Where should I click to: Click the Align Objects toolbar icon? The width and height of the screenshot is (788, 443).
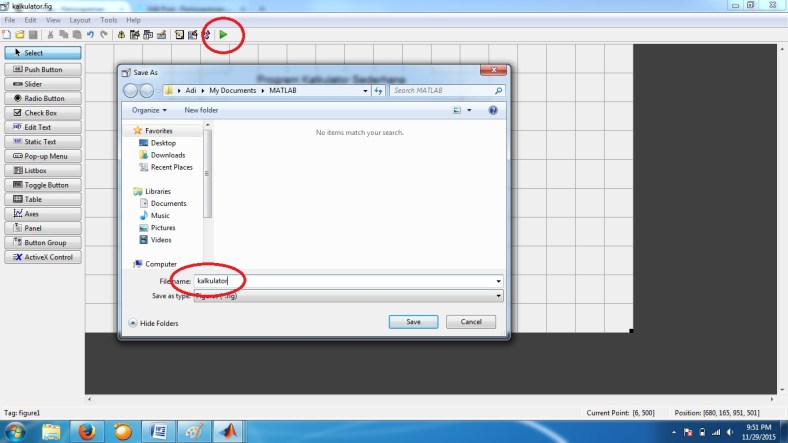(x=121, y=35)
